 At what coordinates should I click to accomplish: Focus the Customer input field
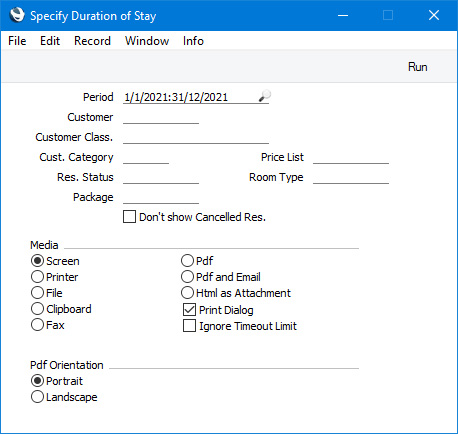coord(161,117)
